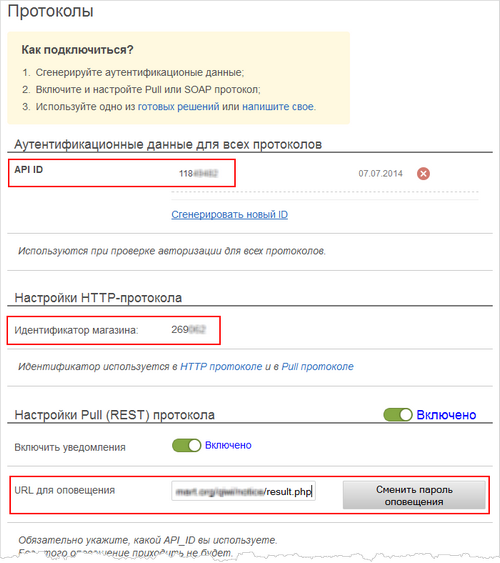Focus the URL для оповещения input field
Viewport: 500px width, 563px height.
point(243,491)
